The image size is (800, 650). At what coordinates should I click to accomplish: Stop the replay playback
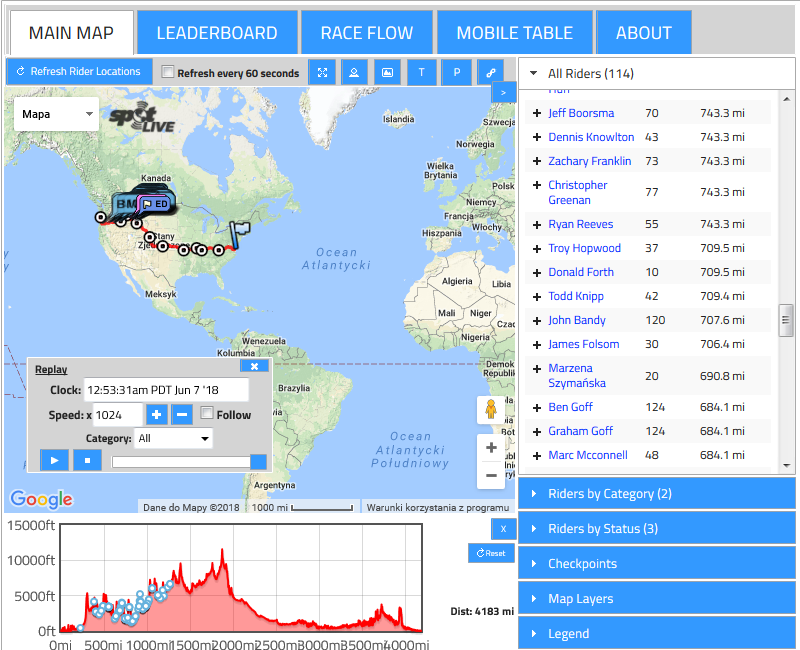click(87, 460)
